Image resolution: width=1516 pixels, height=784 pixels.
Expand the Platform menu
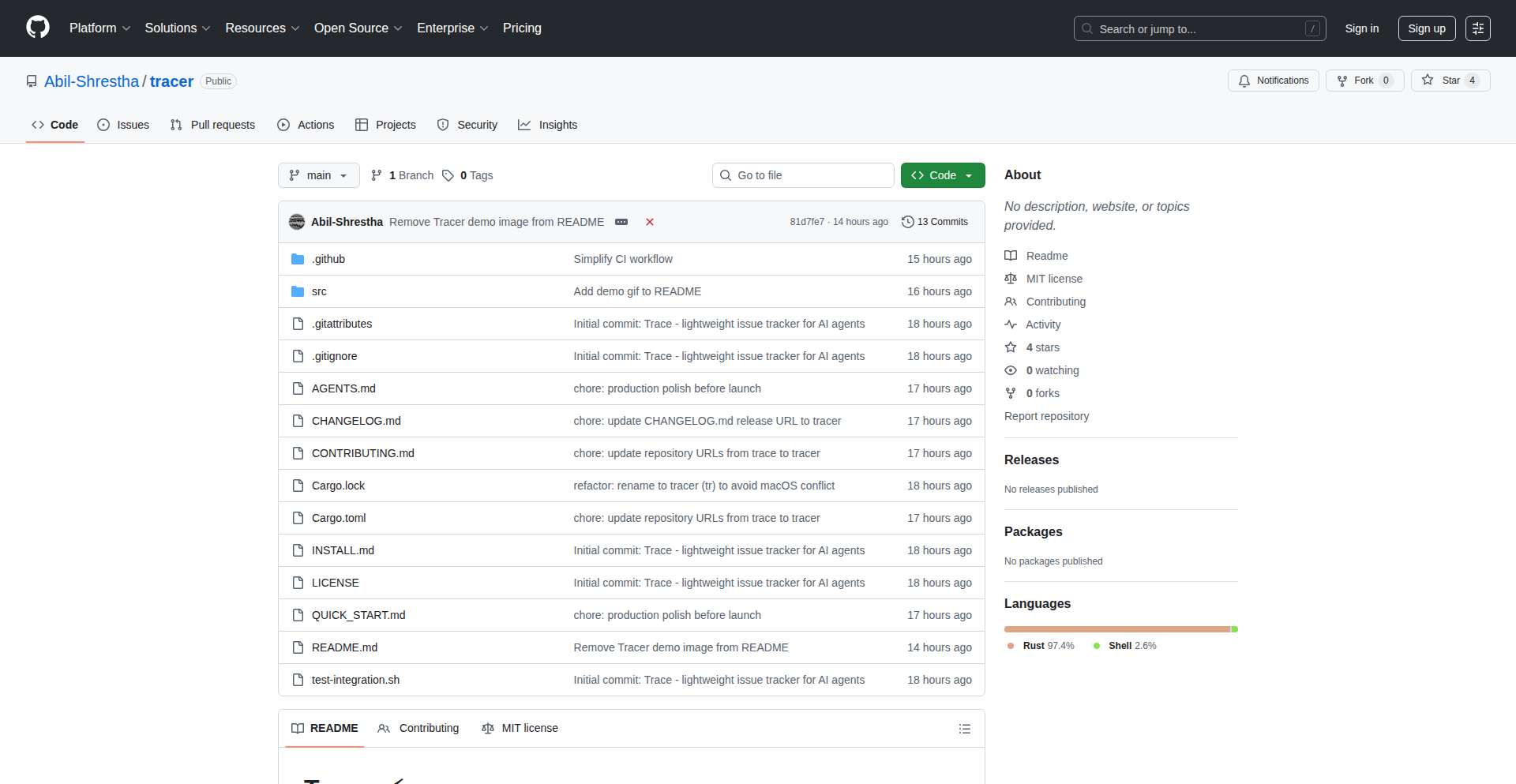[x=99, y=28]
